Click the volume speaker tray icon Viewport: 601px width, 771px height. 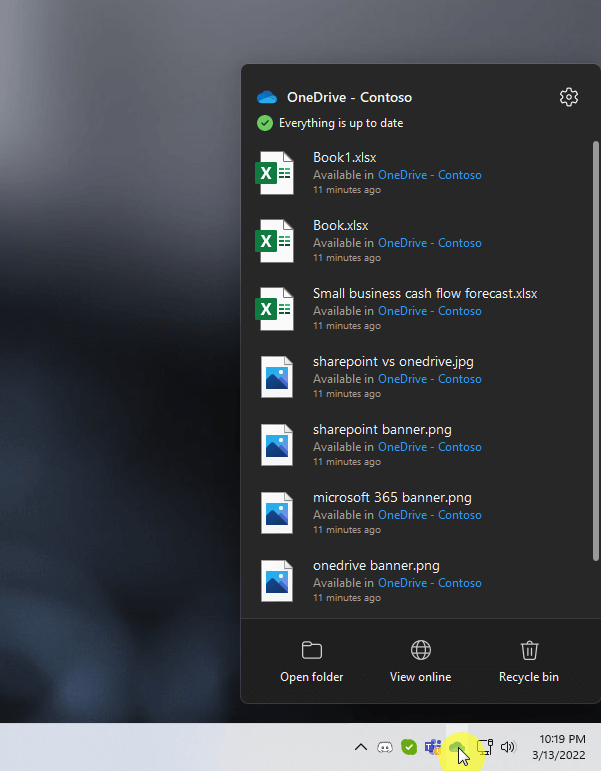pyautogui.click(x=508, y=747)
